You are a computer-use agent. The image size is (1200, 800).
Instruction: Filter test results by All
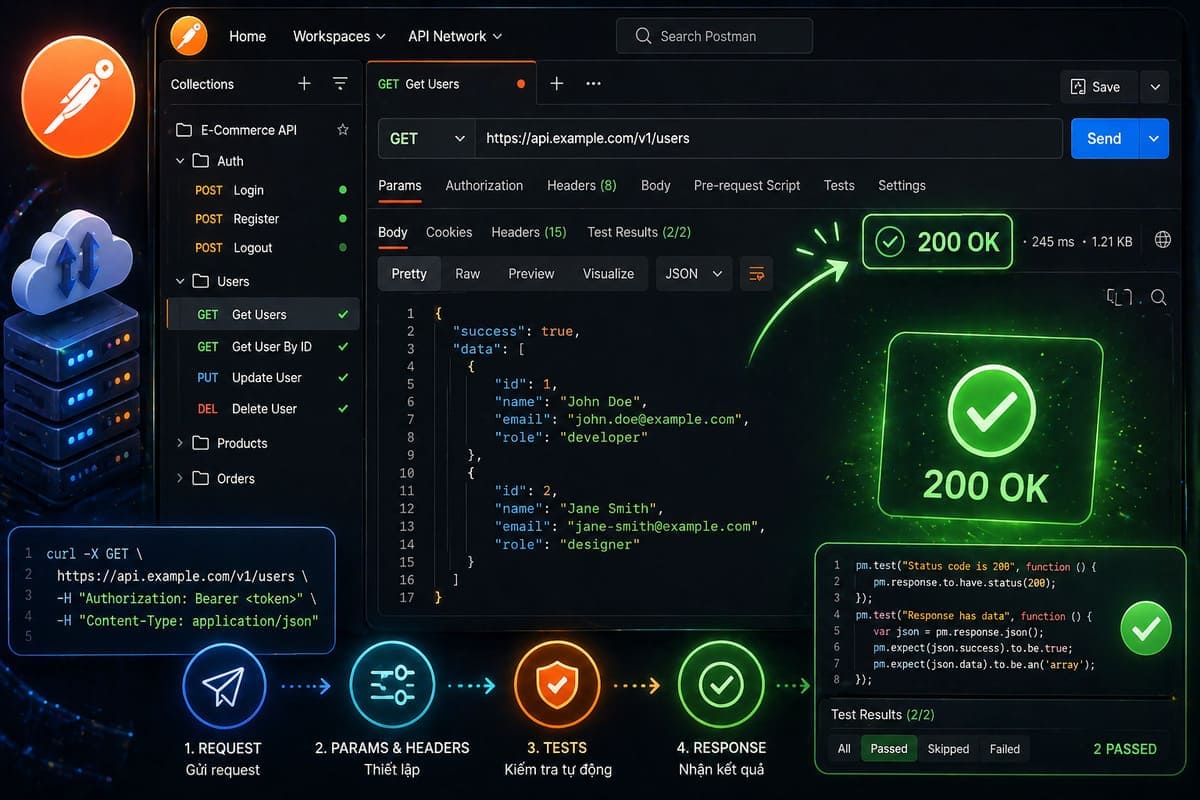coord(844,748)
